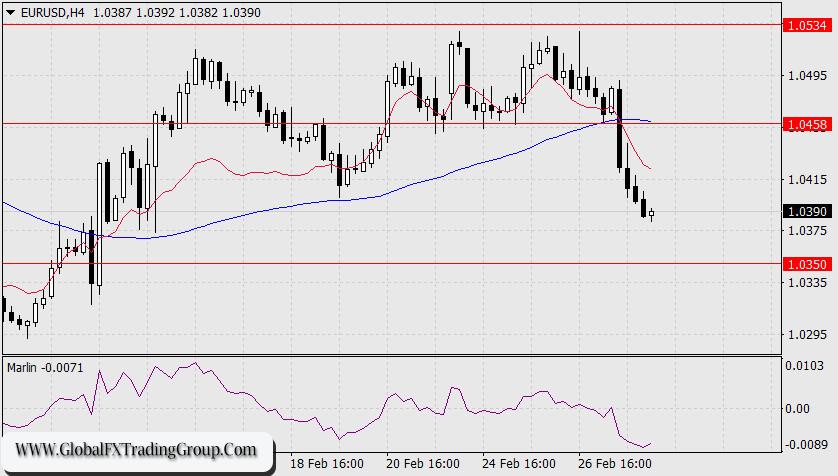The image size is (838, 476).
Task: Click the Marlin -0.0071 indicator label
Action: (x=45, y=368)
